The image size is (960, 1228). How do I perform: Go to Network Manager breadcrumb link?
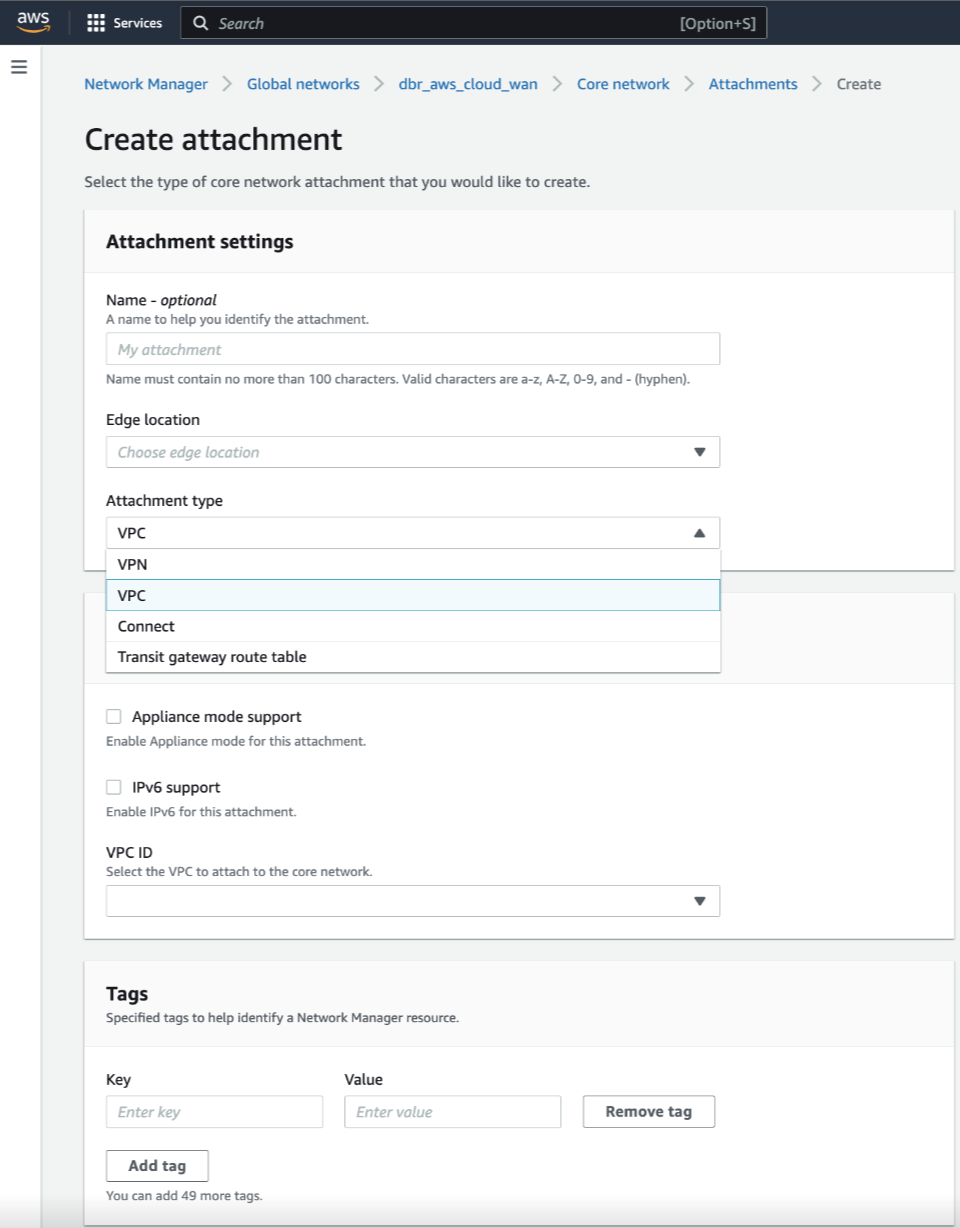[146, 84]
